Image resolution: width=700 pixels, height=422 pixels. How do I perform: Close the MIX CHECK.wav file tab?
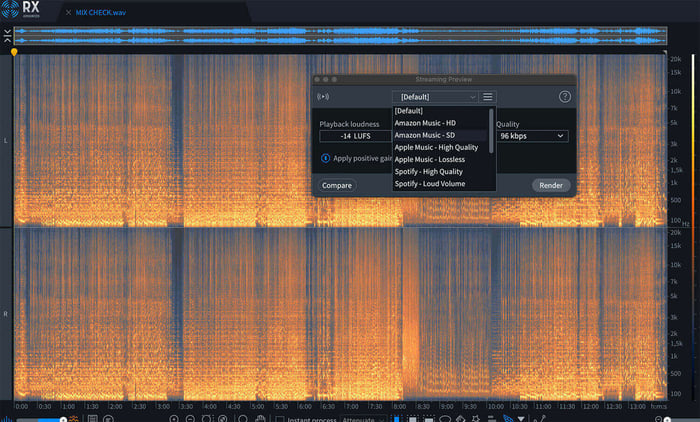coord(68,13)
